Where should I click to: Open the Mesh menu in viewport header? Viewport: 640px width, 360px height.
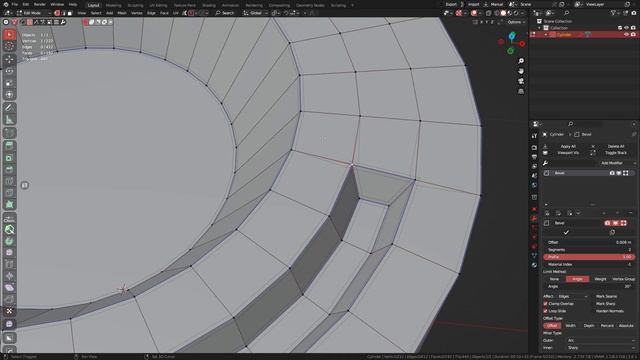tap(122, 13)
